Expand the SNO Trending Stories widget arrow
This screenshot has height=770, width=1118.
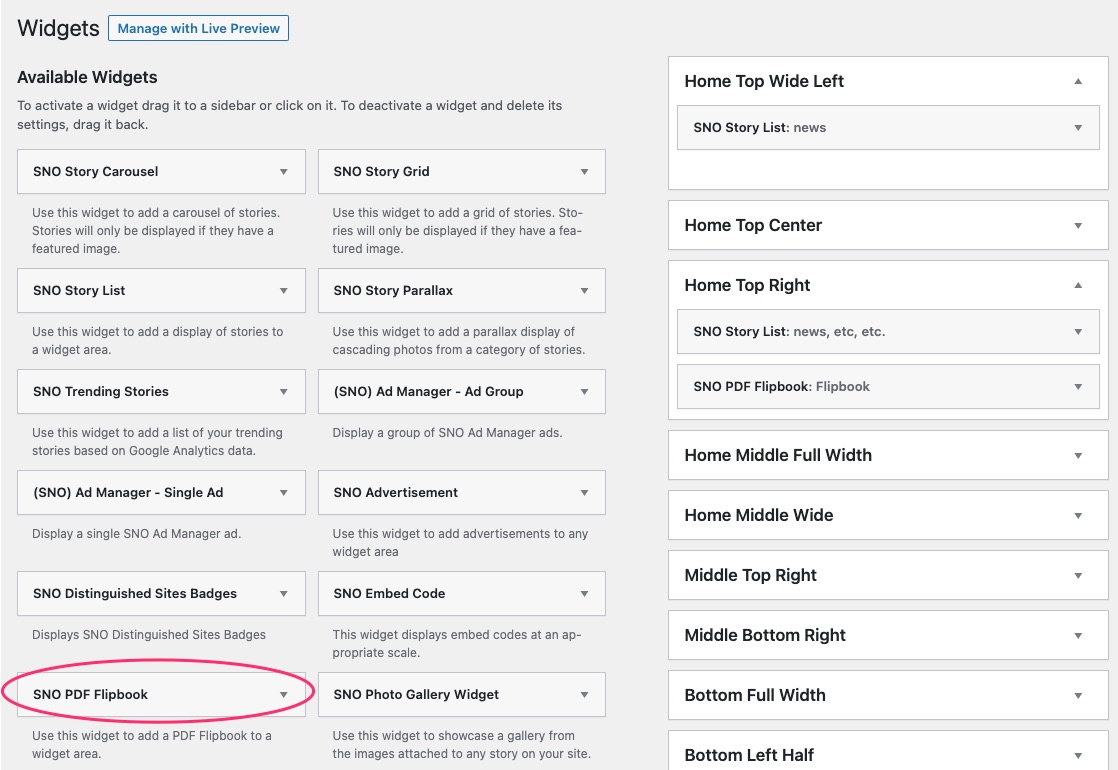pos(284,391)
